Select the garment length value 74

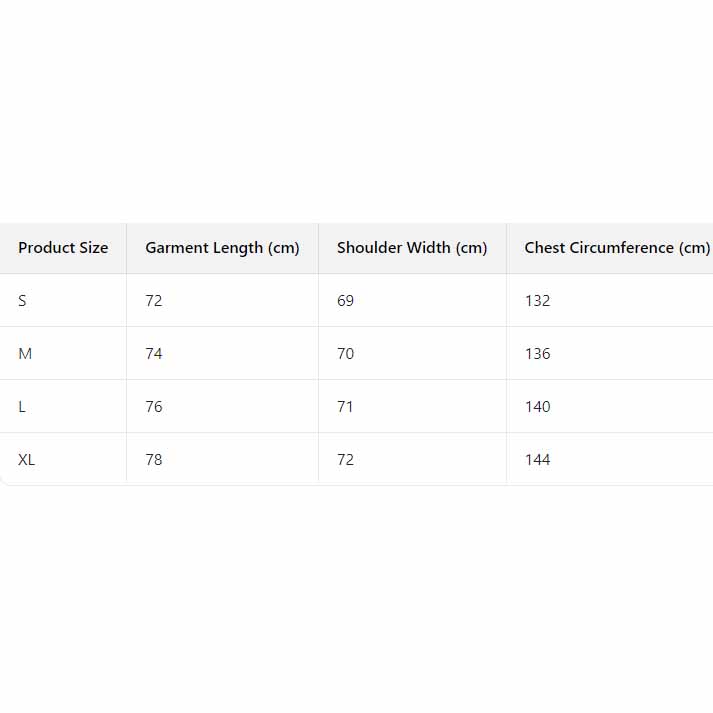coord(154,354)
